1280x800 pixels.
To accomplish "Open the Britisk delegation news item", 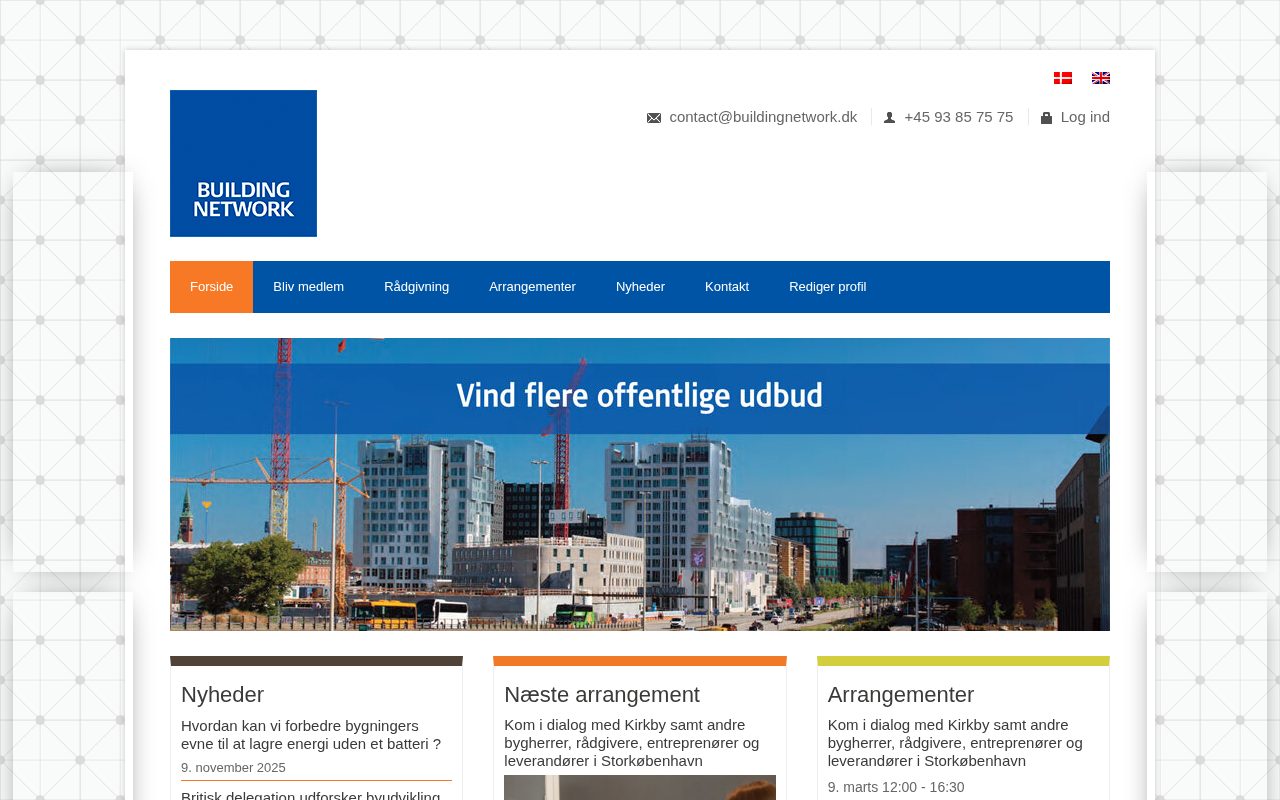I will point(311,795).
